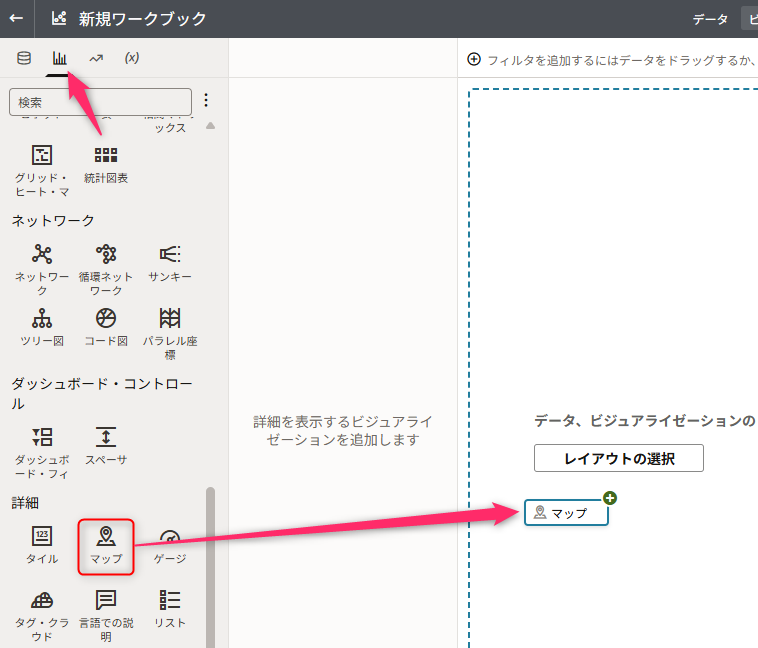
Task: Select the リスト list visualization
Action: tap(170, 609)
